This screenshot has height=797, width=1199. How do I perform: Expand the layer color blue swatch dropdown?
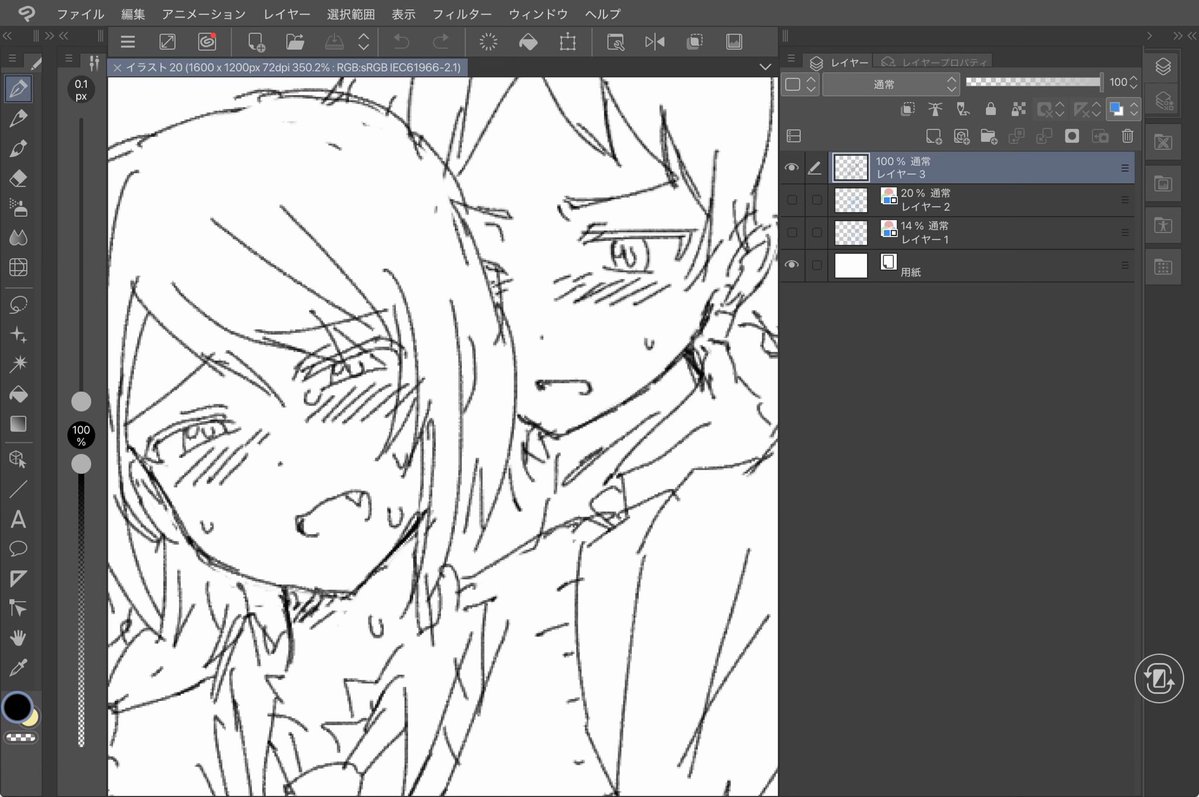coord(1134,109)
